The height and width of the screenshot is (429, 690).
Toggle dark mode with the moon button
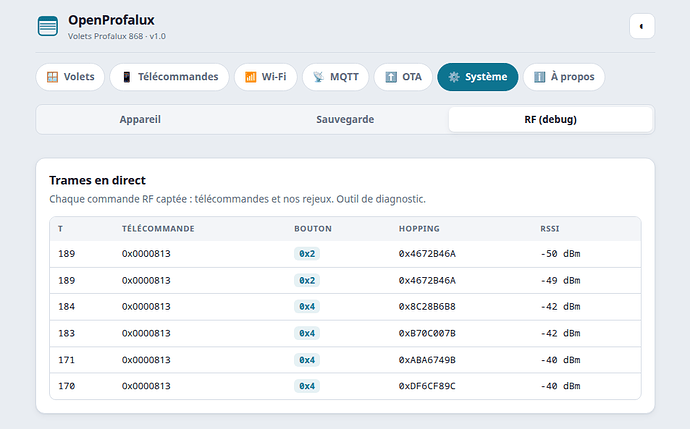(642, 26)
